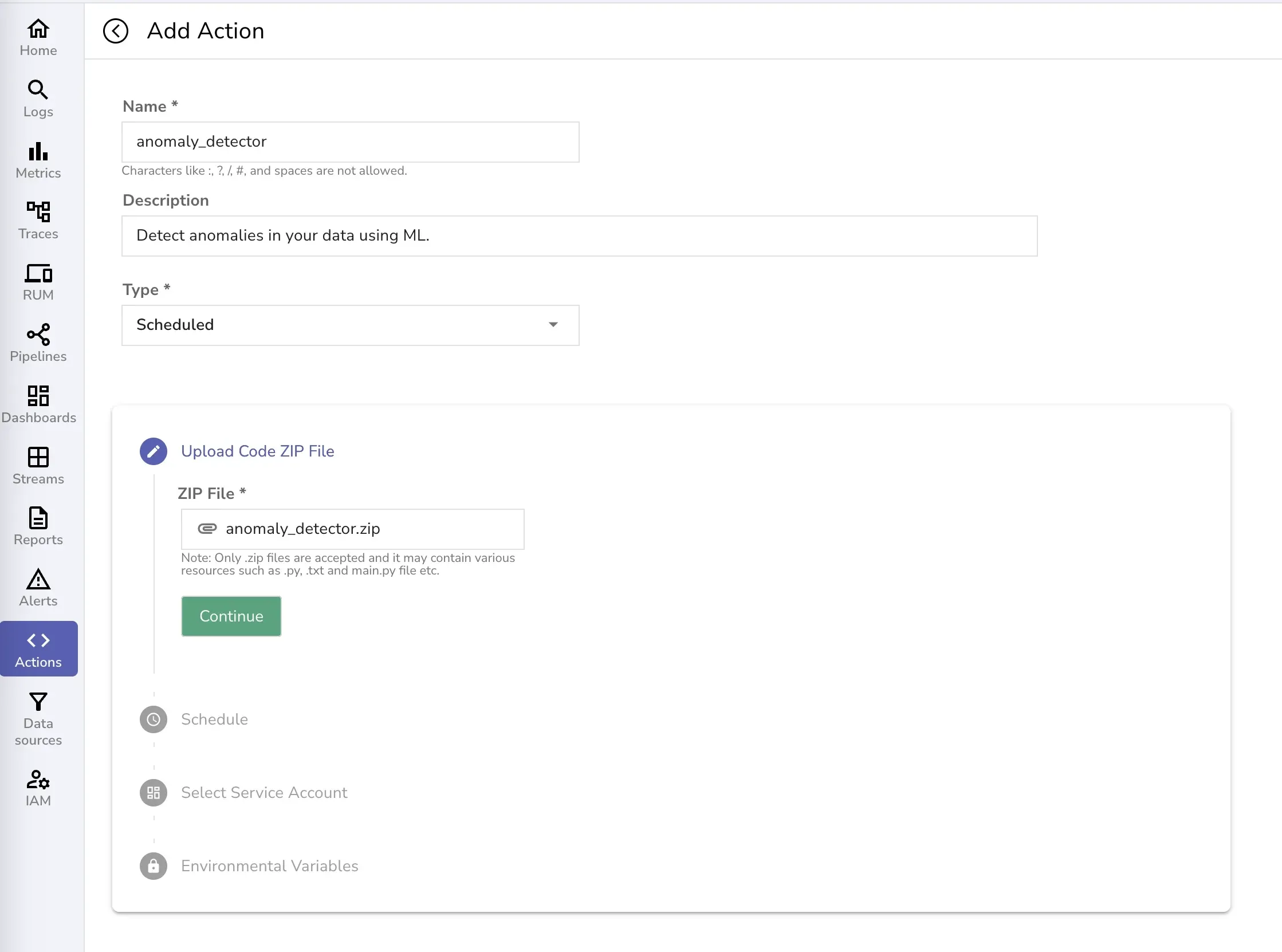Click the back arrow on Add Action
Viewport: 1282px width, 952px height.
116,31
